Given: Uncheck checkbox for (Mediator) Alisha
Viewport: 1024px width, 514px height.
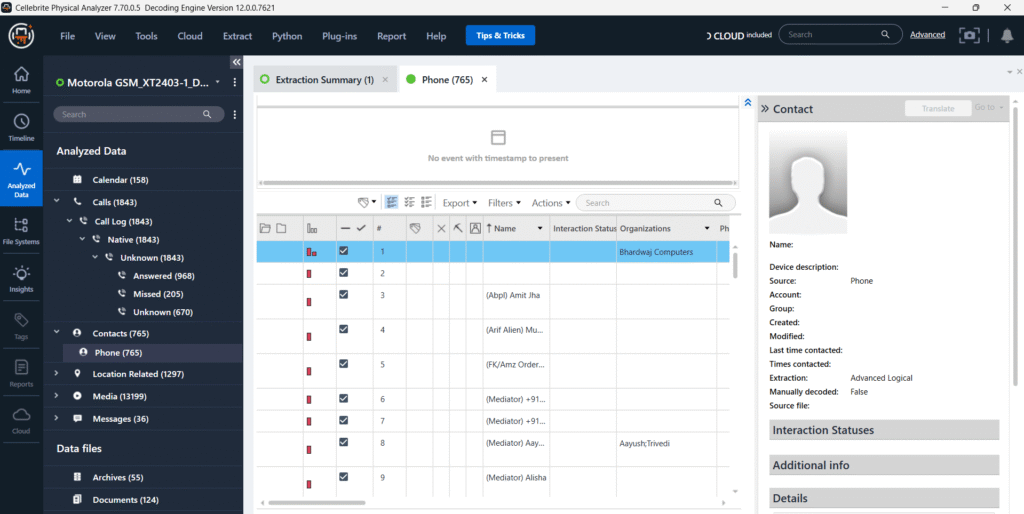Looking at the screenshot, I should pyautogui.click(x=344, y=476).
